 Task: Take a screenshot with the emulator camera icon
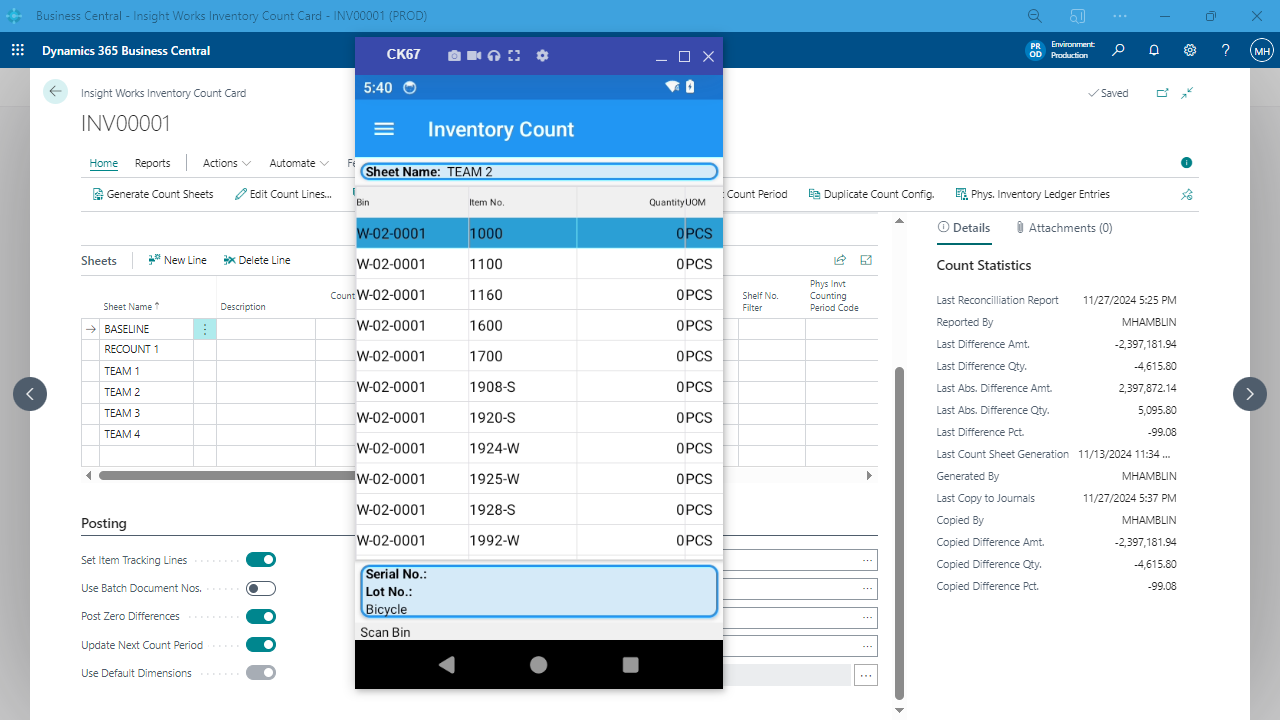(x=454, y=55)
